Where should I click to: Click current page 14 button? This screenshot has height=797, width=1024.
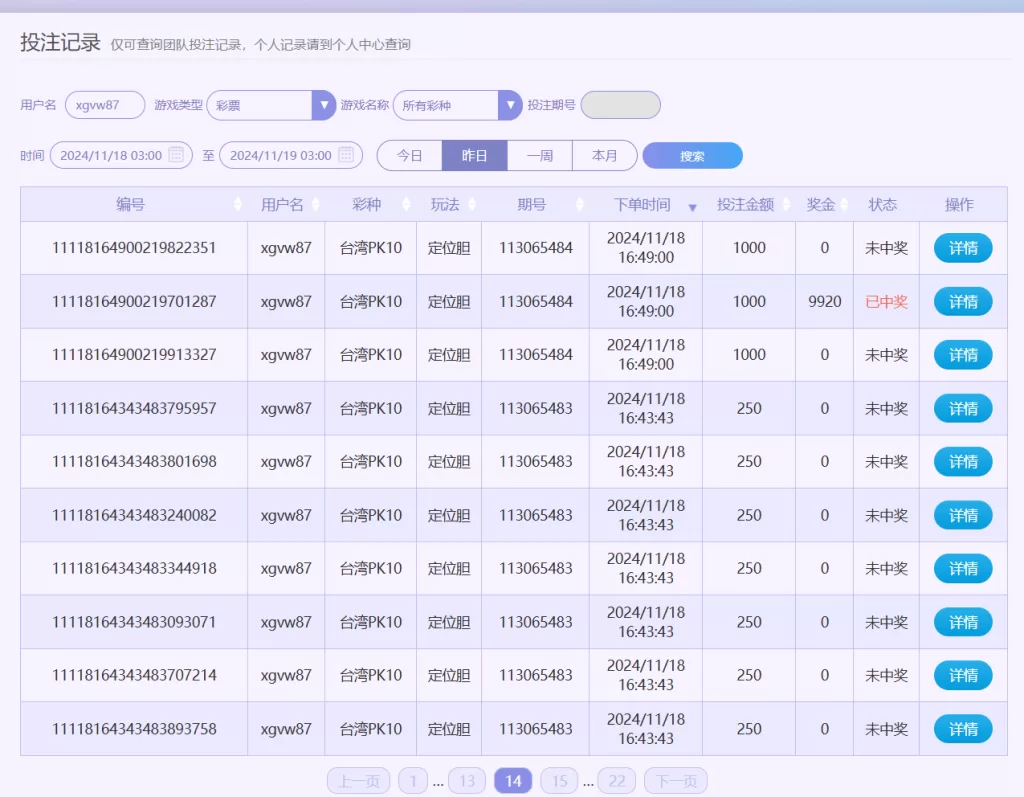(x=513, y=781)
